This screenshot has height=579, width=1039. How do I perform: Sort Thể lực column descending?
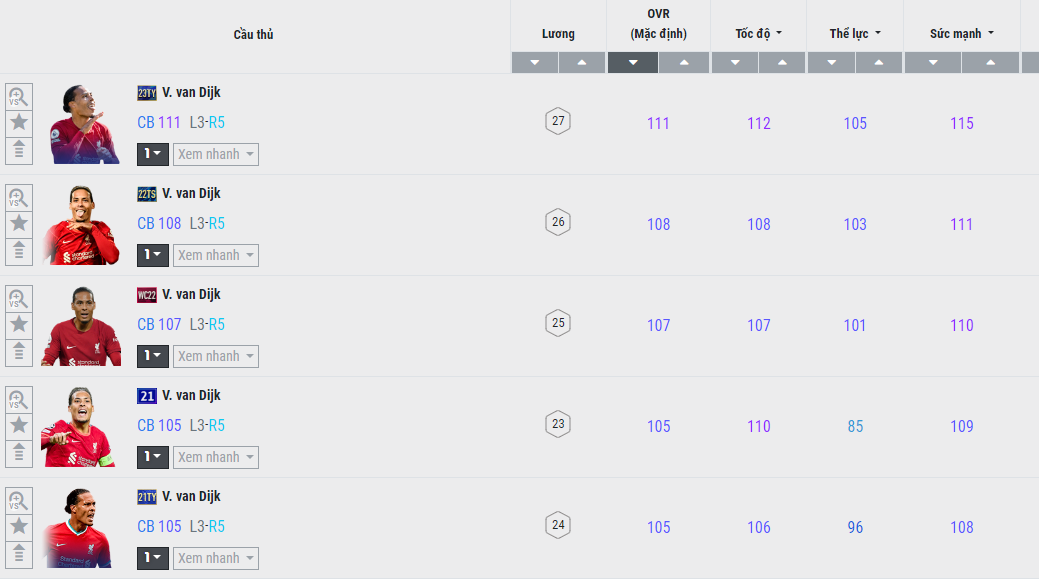coord(832,62)
